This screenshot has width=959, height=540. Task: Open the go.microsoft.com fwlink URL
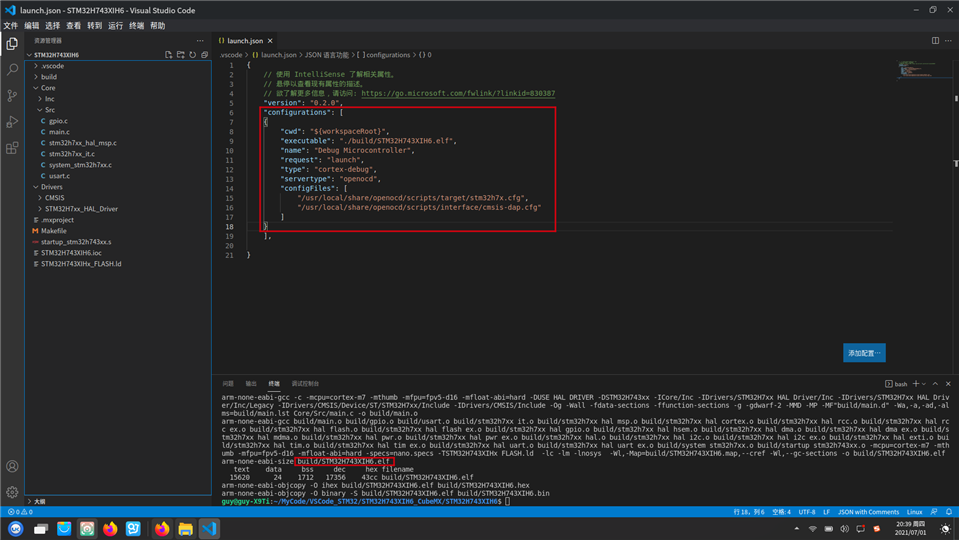458,94
